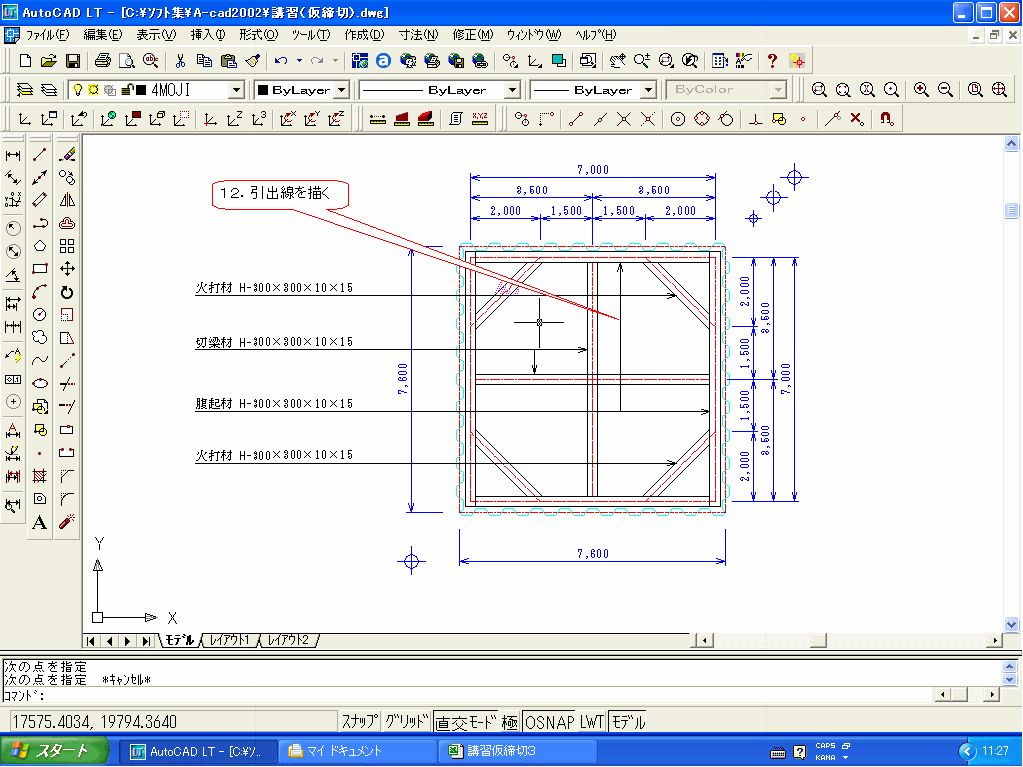Image resolution: width=1023 pixels, height=767 pixels.
Task: Open the Layers manager icon
Action: 25,89
